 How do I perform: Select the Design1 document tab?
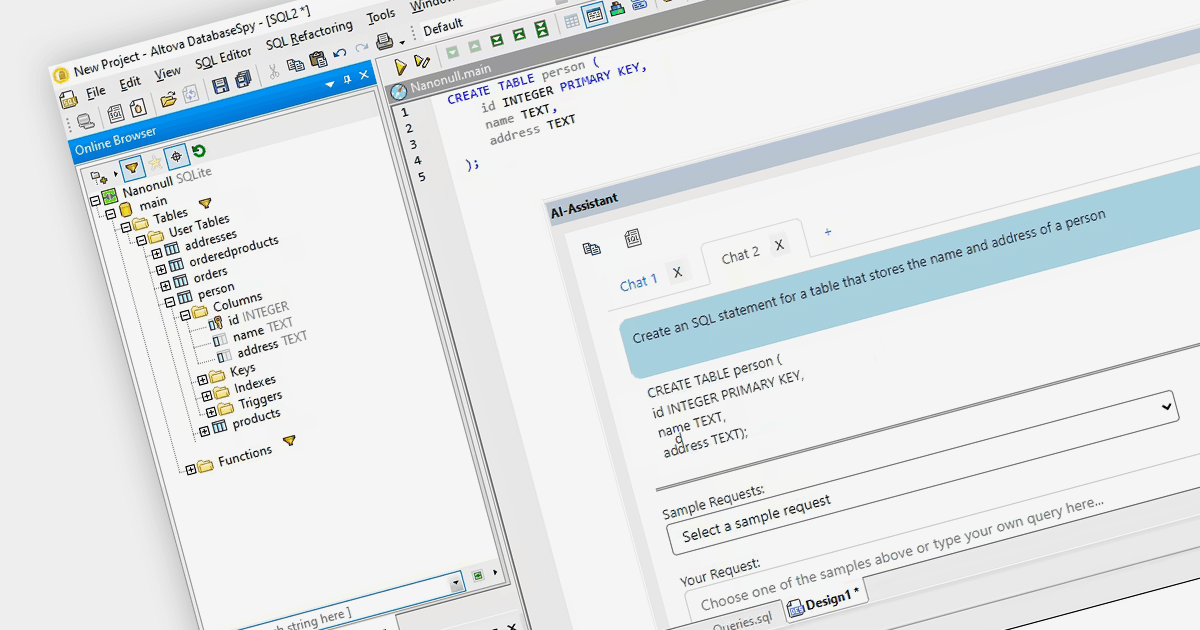(825, 599)
